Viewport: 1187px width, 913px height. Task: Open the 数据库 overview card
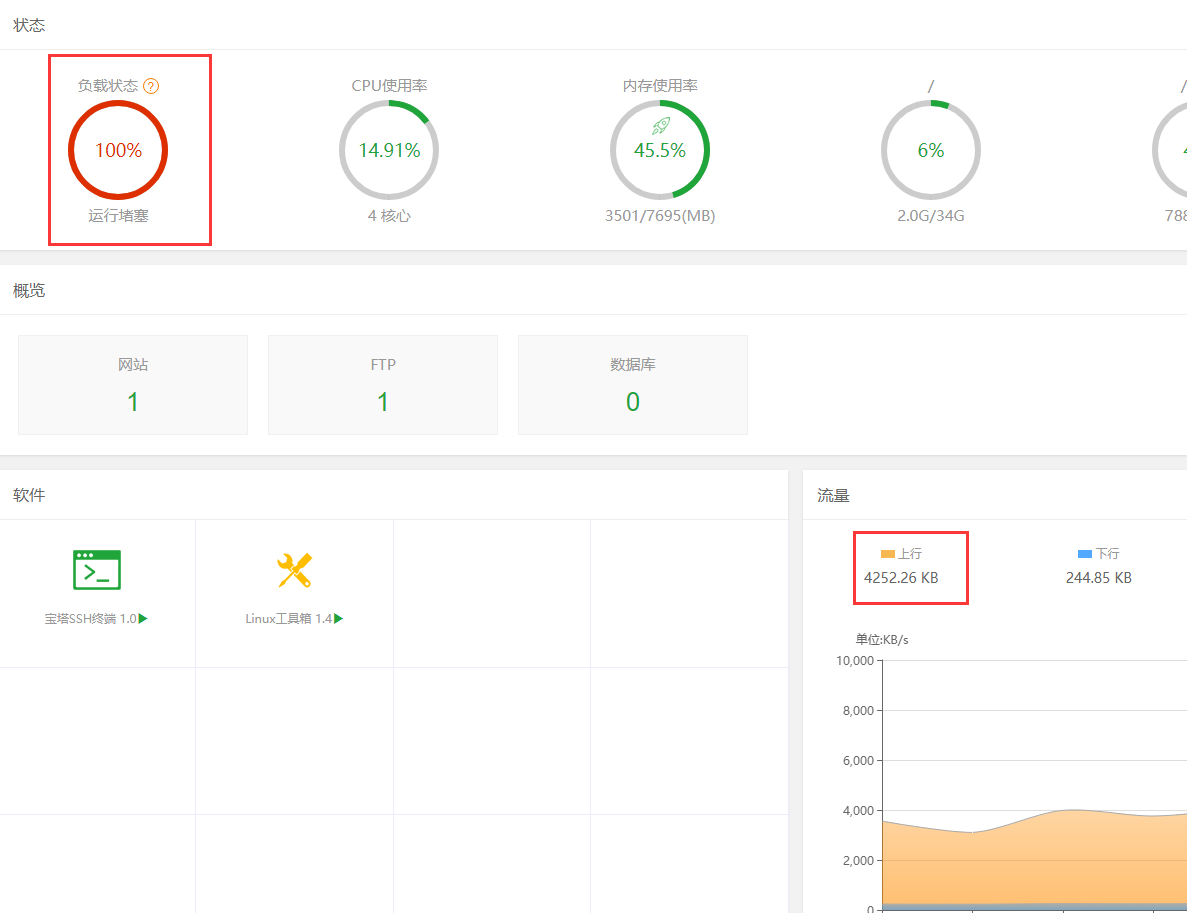pyautogui.click(x=633, y=385)
